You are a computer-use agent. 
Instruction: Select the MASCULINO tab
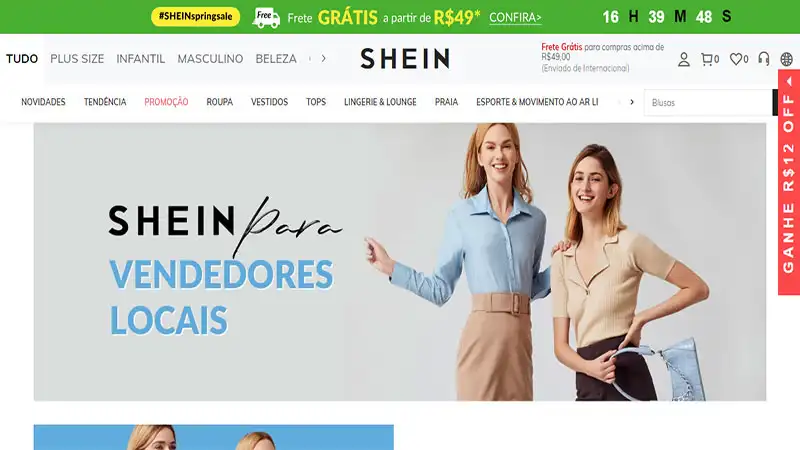[x=210, y=59]
